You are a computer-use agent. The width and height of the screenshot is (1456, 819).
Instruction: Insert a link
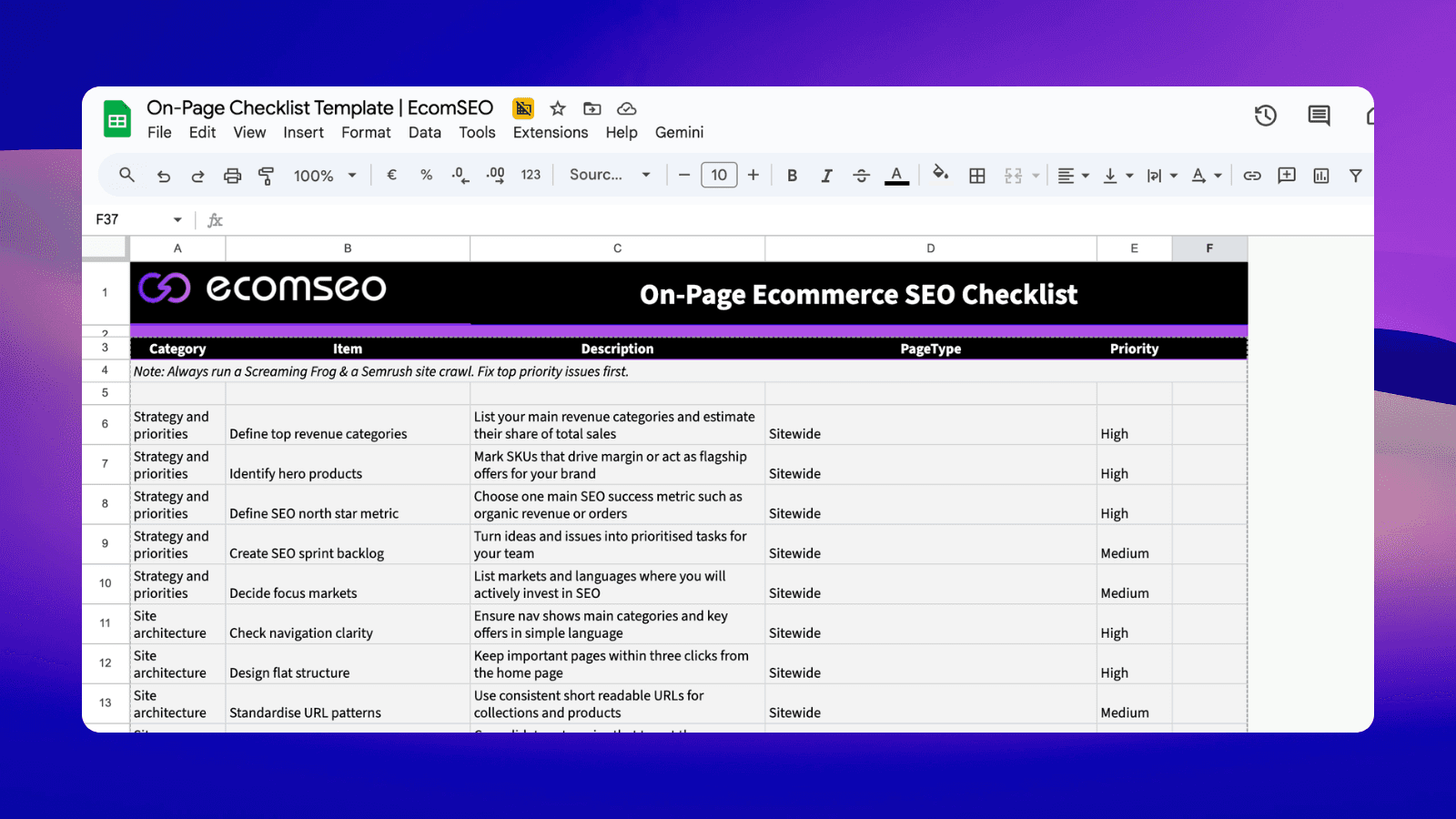tap(1252, 176)
